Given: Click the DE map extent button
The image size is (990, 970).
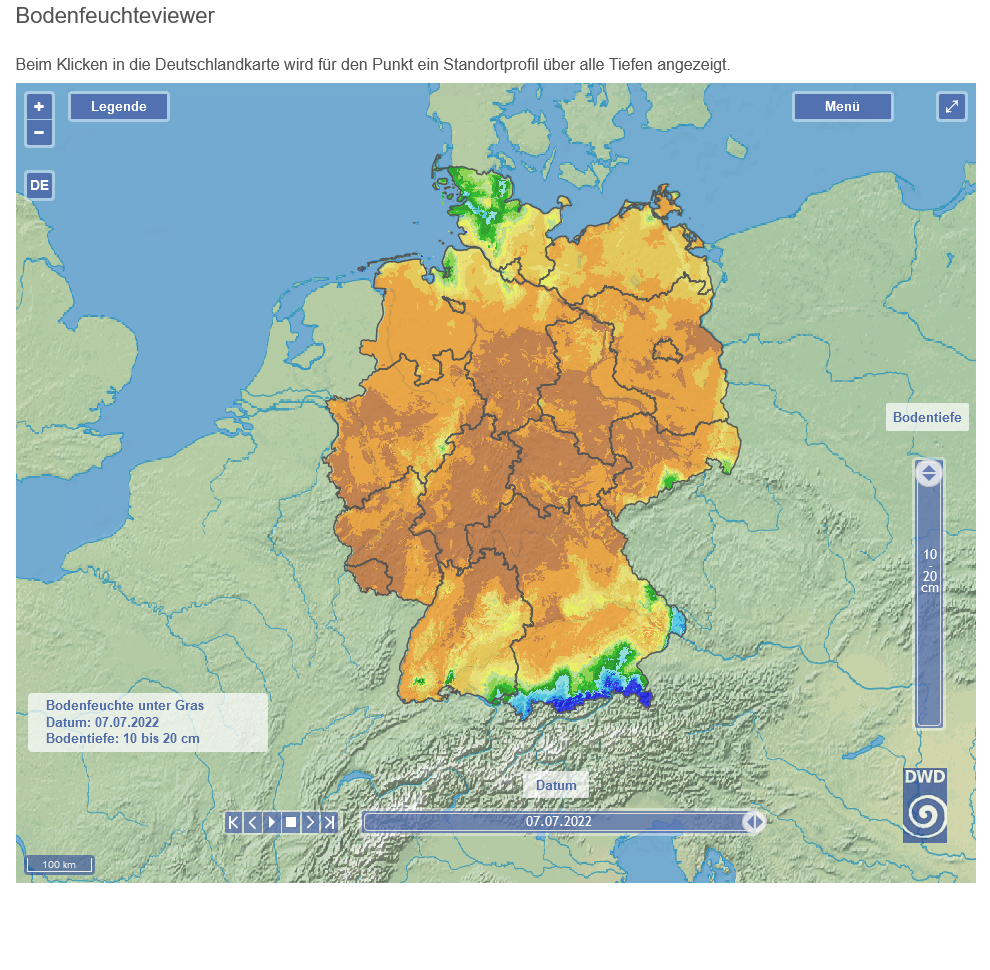Looking at the screenshot, I should [39, 185].
